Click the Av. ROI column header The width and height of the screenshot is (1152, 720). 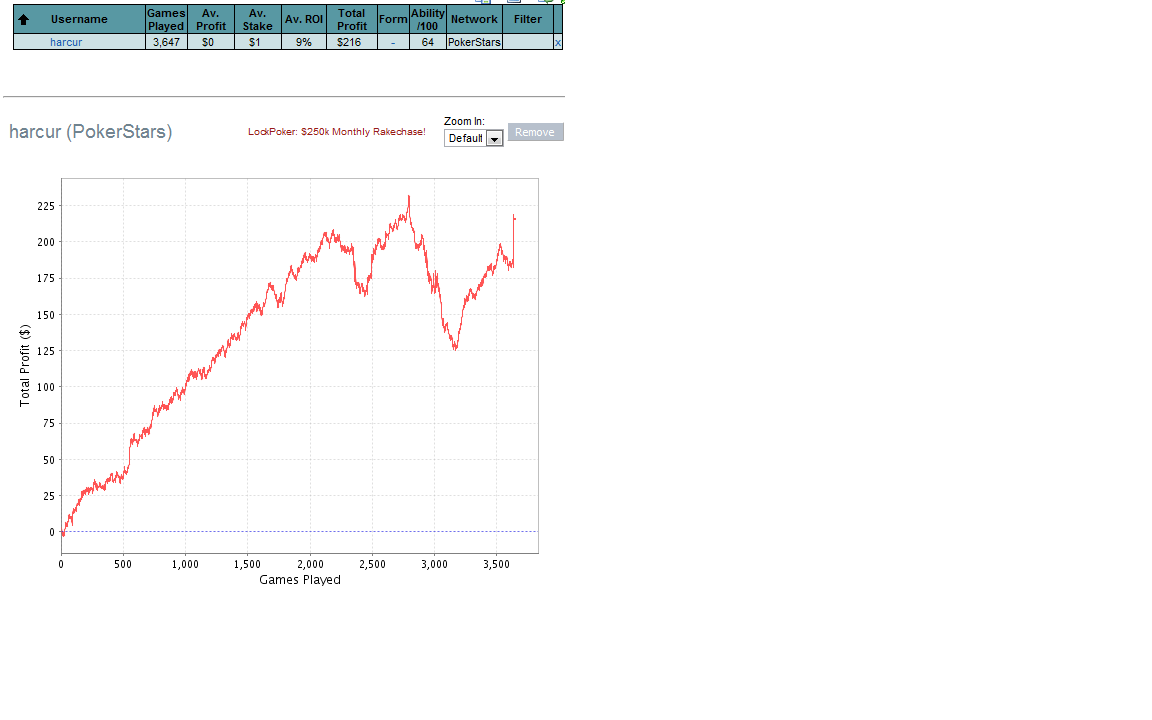point(304,20)
